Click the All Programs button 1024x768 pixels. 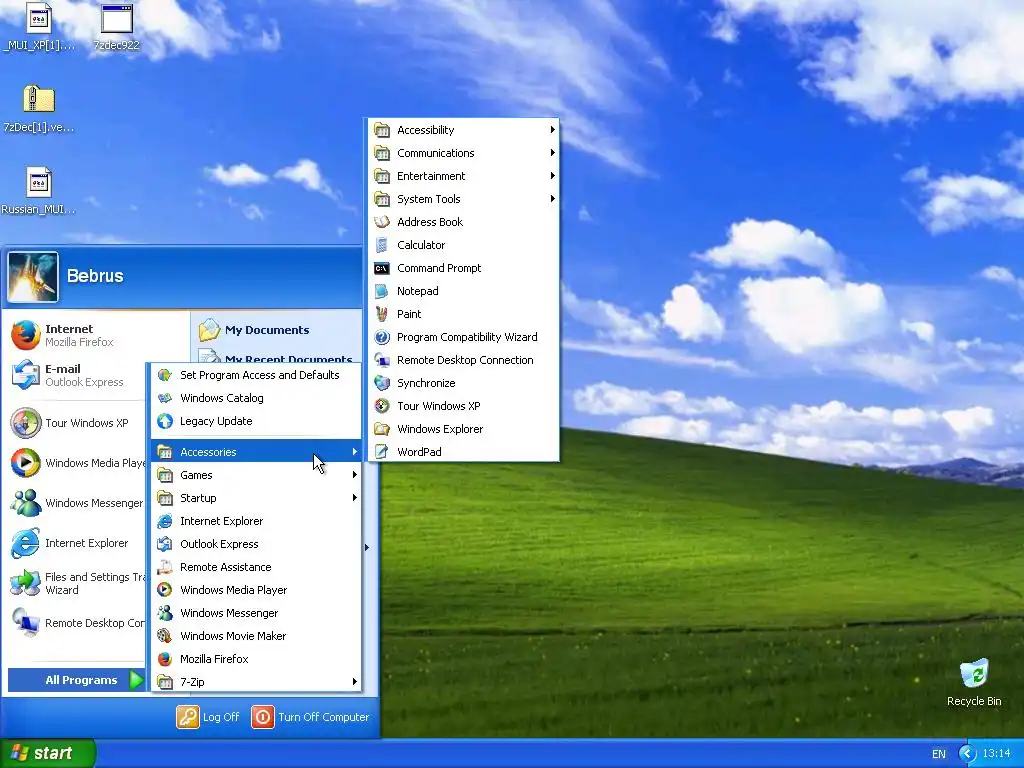76,680
